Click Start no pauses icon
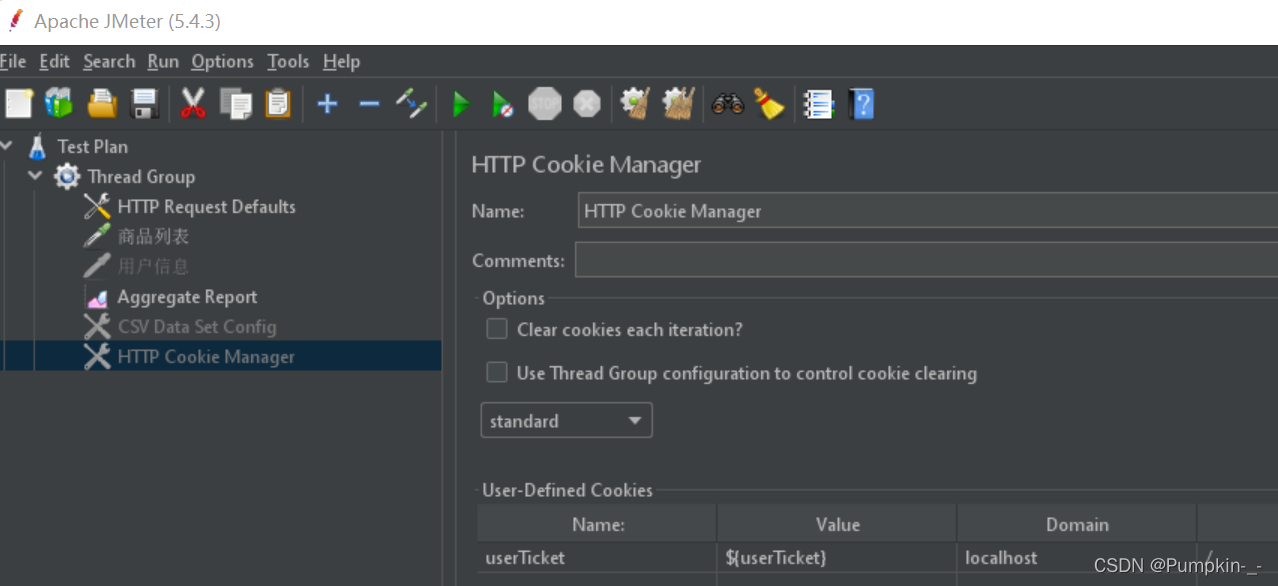 pos(502,103)
